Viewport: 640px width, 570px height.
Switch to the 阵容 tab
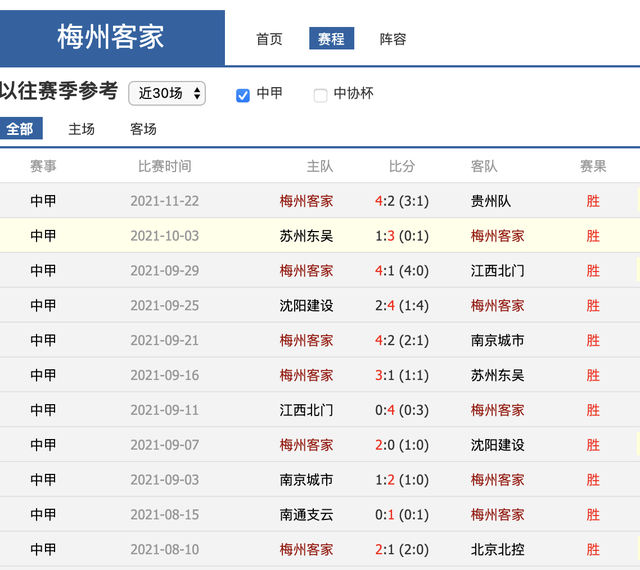(393, 39)
